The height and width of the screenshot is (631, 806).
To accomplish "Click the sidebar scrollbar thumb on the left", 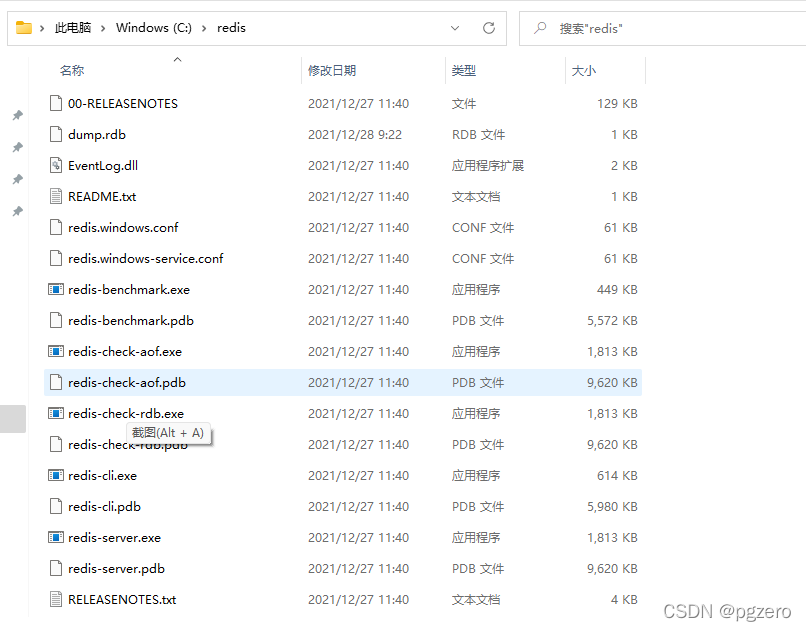I will pyautogui.click(x=13, y=418).
